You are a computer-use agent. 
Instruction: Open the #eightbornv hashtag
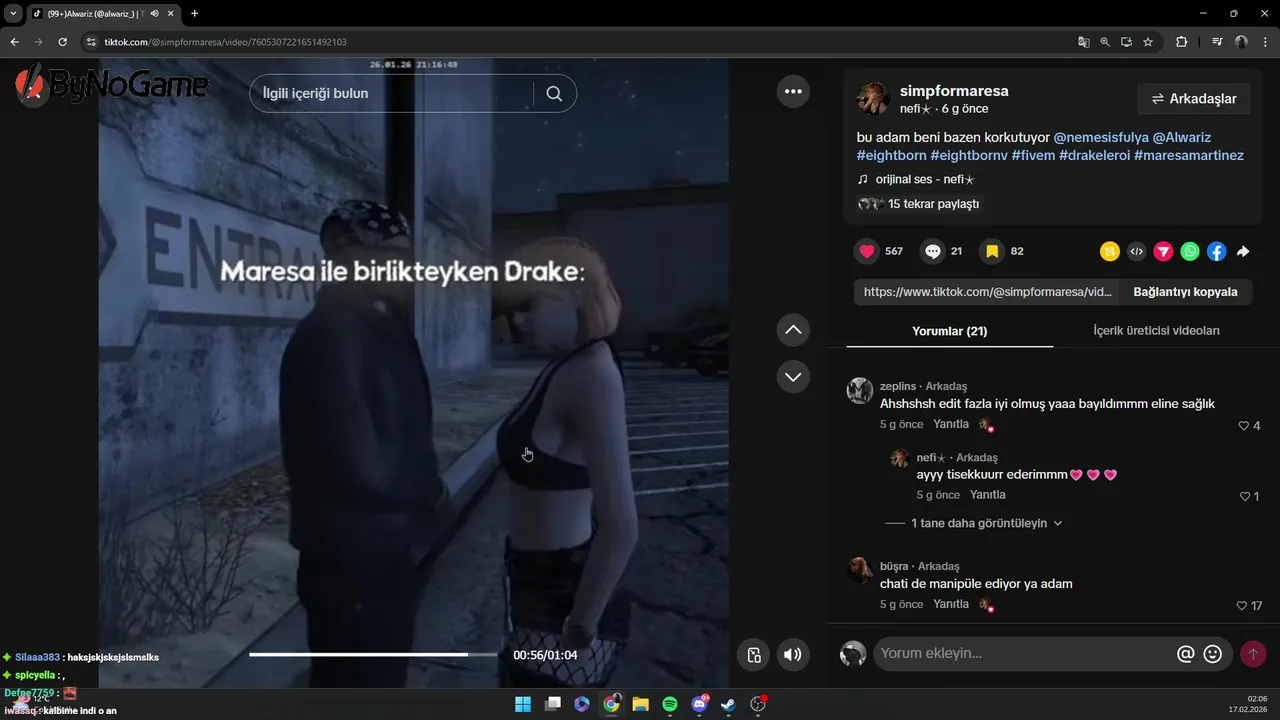click(969, 156)
